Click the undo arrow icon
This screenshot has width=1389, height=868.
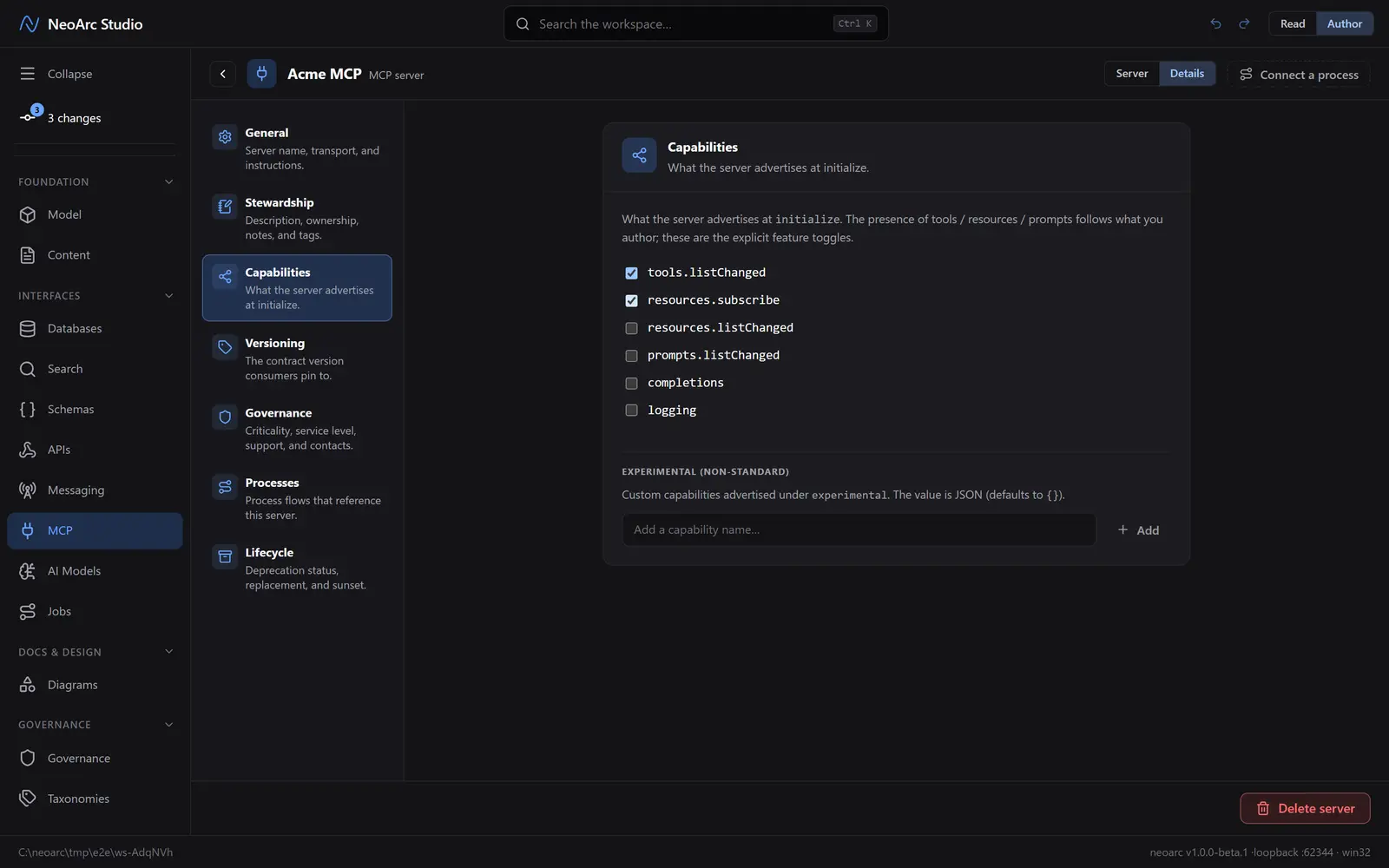[1215, 23]
